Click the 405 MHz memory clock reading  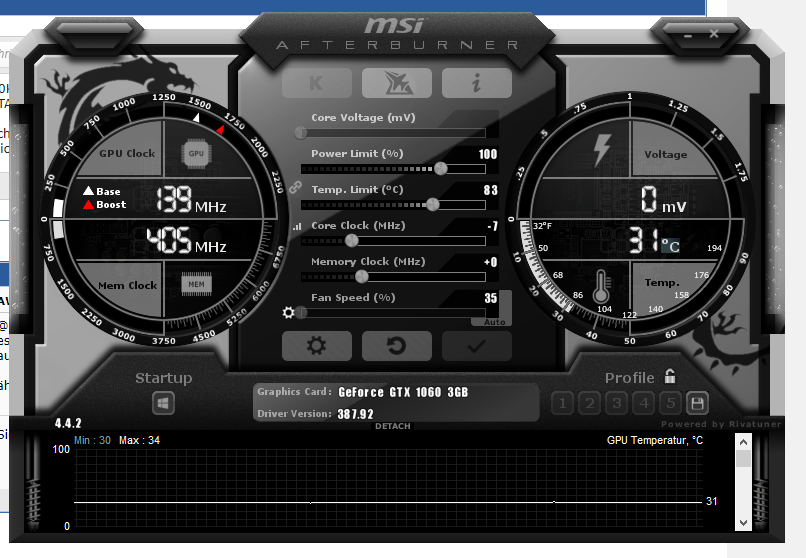click(186, 240)
